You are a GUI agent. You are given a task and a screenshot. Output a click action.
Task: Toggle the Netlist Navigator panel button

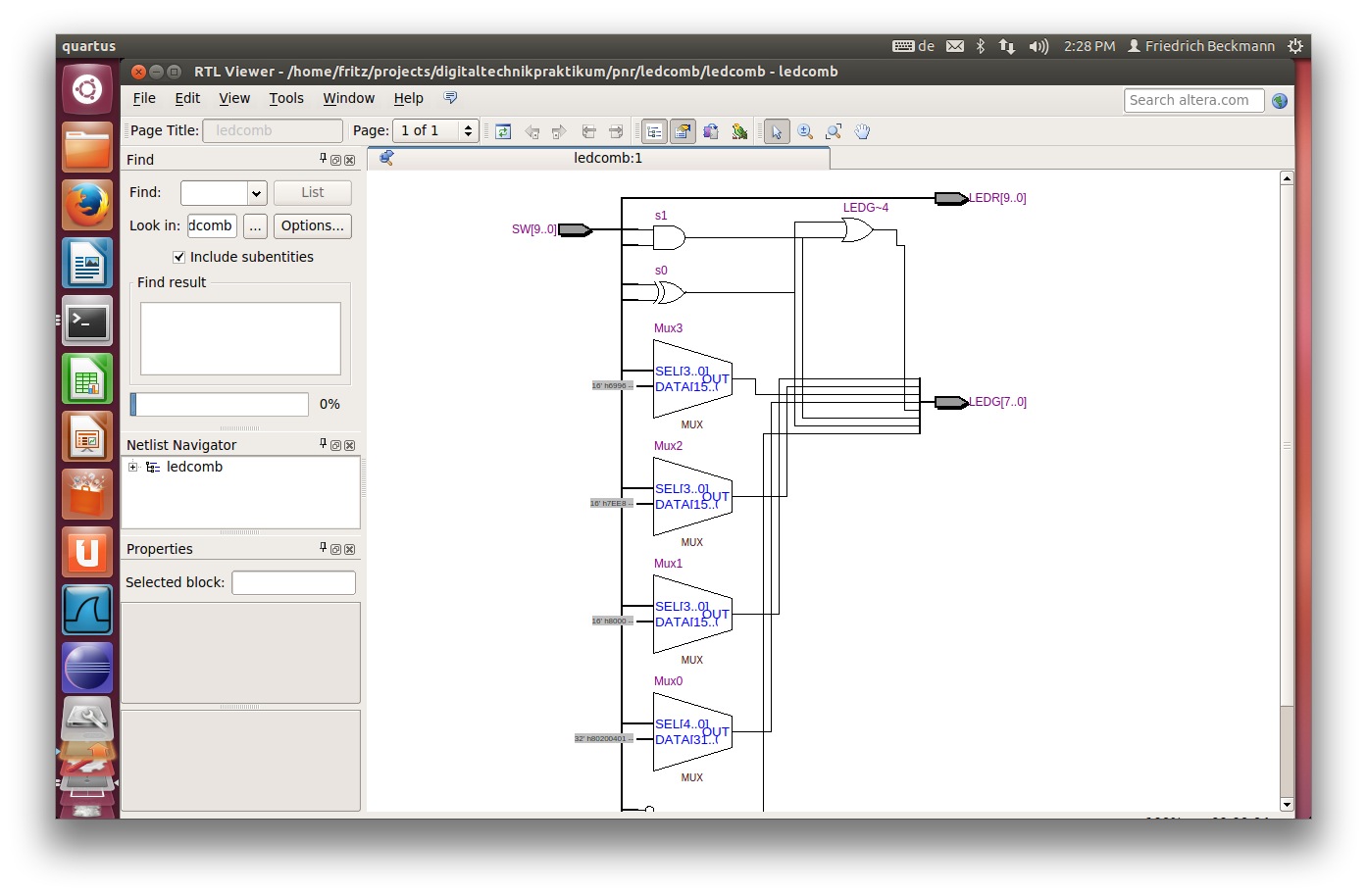654,131
